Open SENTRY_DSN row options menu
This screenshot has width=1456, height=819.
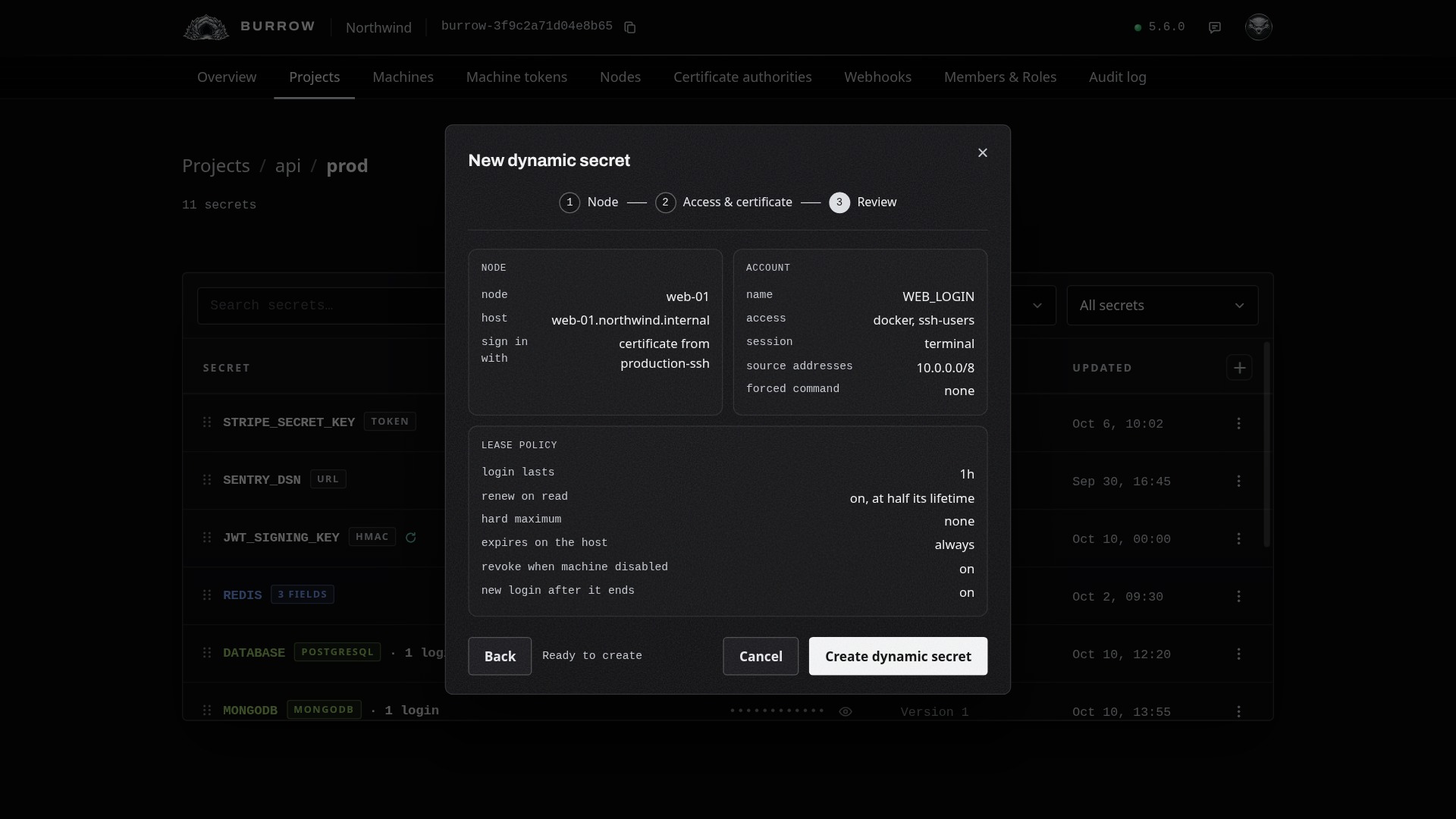[x=1238, y=481]
